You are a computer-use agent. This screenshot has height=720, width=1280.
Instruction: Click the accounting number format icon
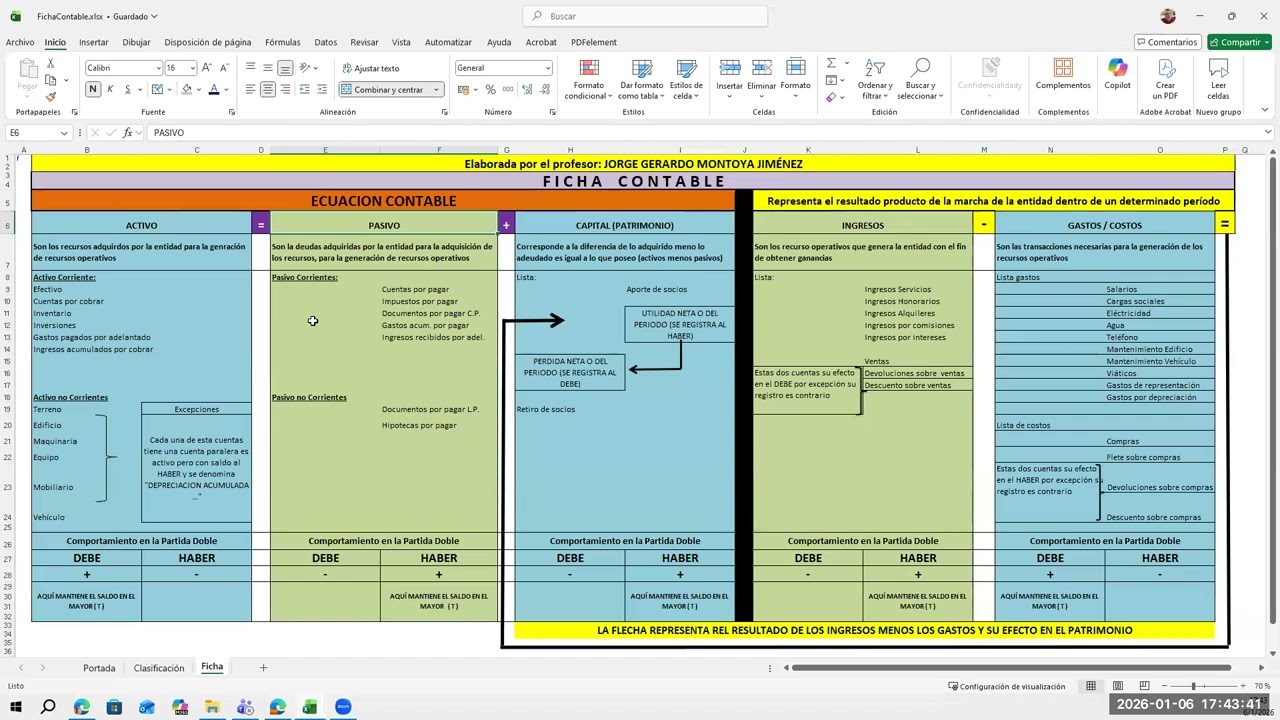click(463, 89)
